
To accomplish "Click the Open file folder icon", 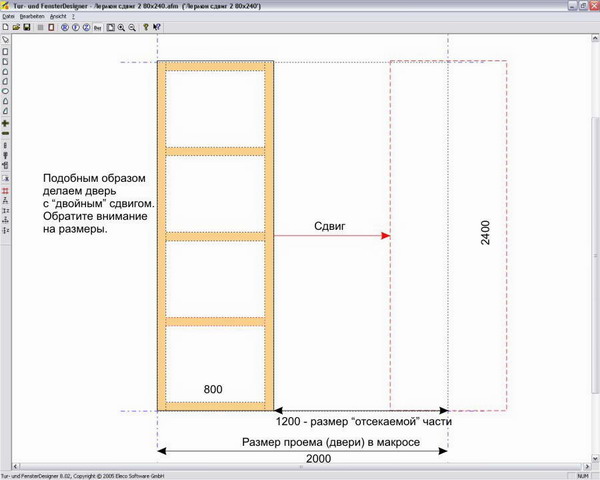I will click(x=16, y=28).
